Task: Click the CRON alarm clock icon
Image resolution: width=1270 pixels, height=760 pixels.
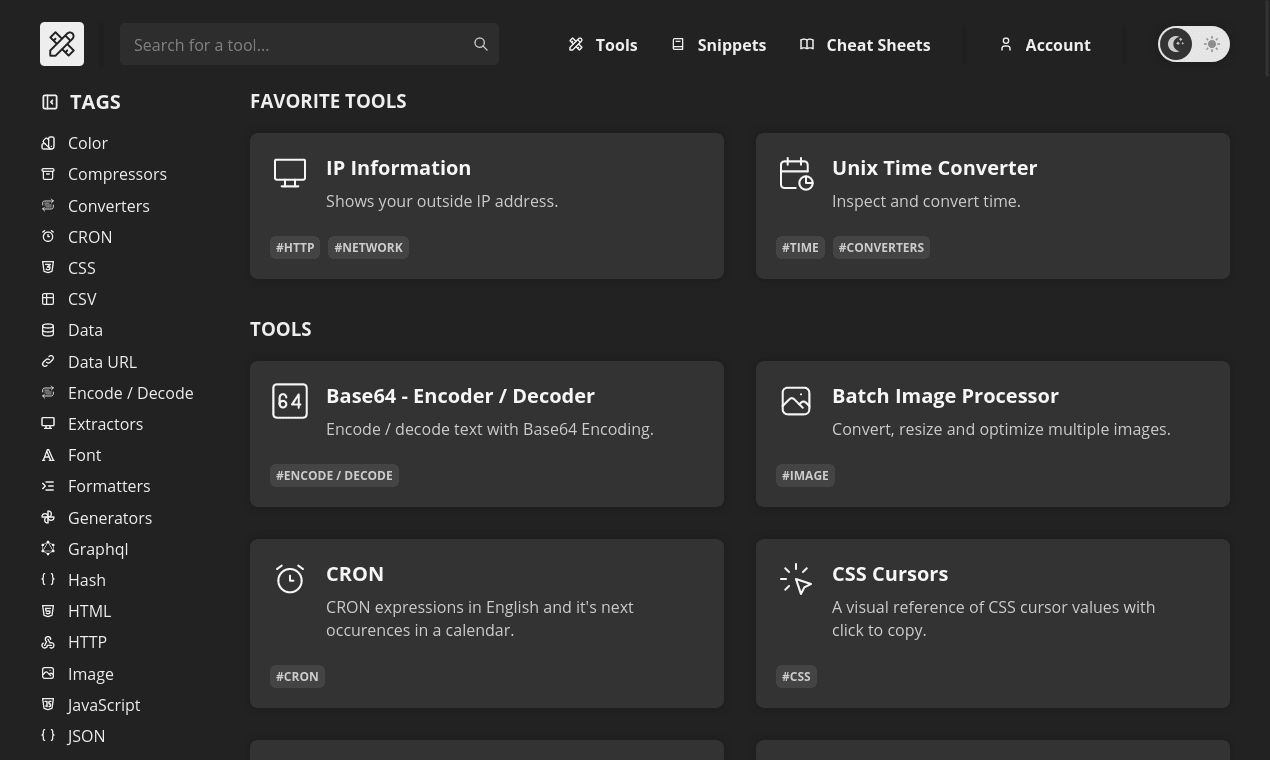Action: pos(290,579)
